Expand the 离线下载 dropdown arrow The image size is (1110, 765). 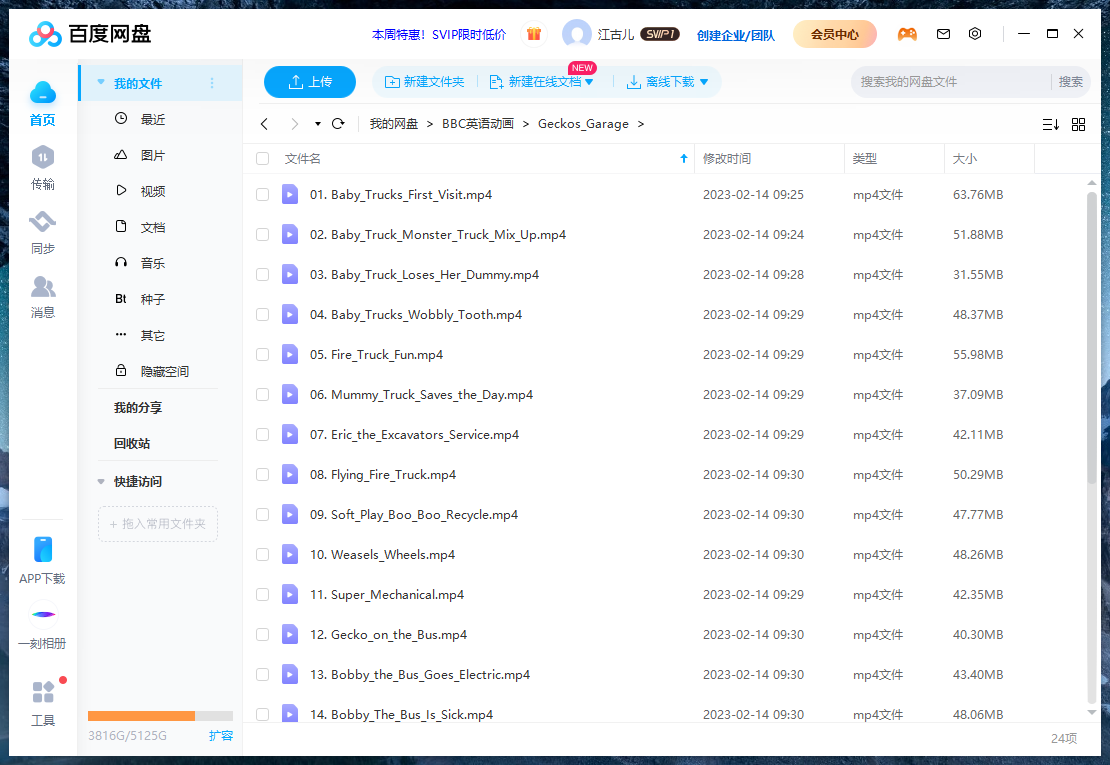click(704, 82)
